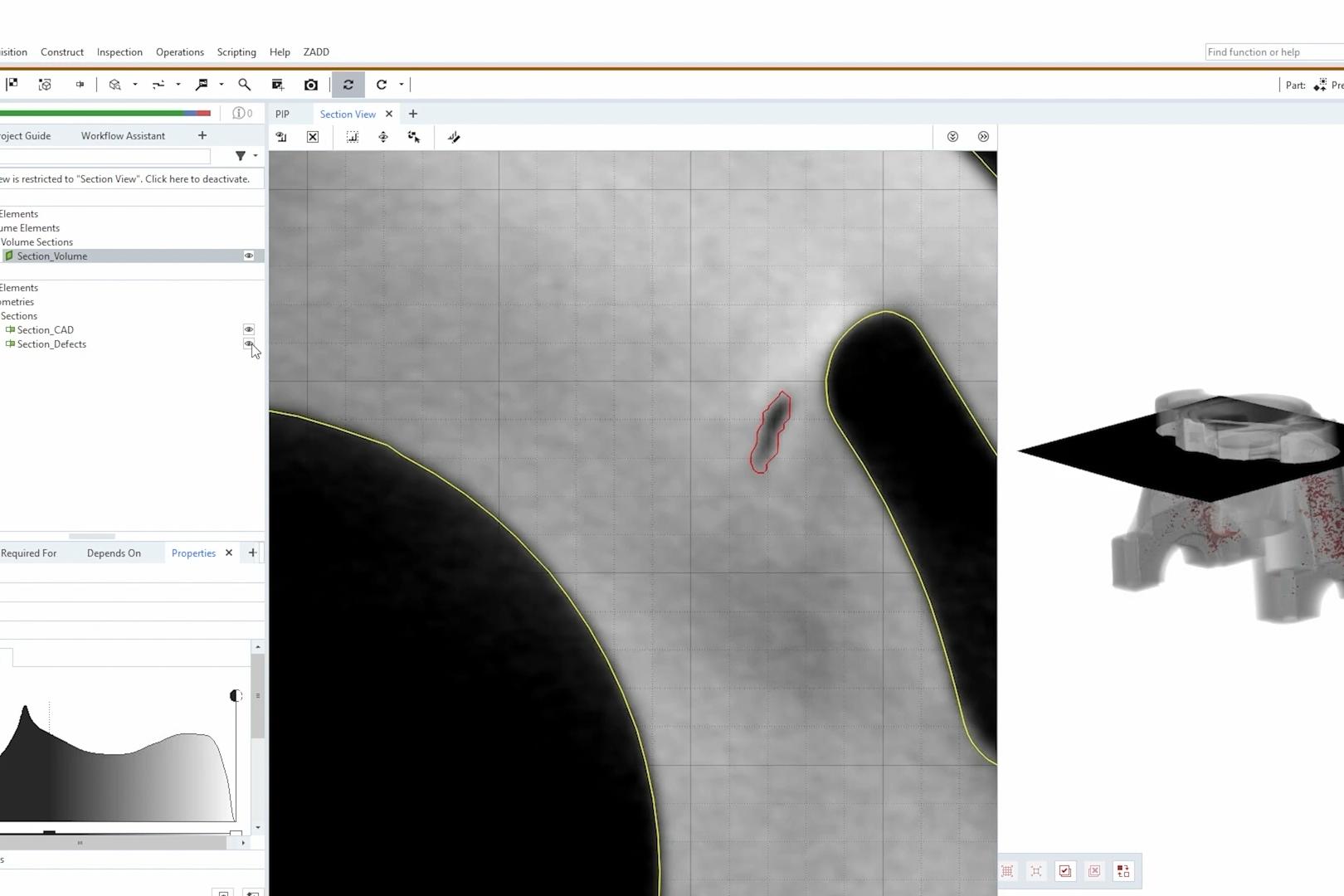The height and width of the screenshot is (896, 1344).
Task: Open the Workflow Assistant tab
Action: point(123,135)
